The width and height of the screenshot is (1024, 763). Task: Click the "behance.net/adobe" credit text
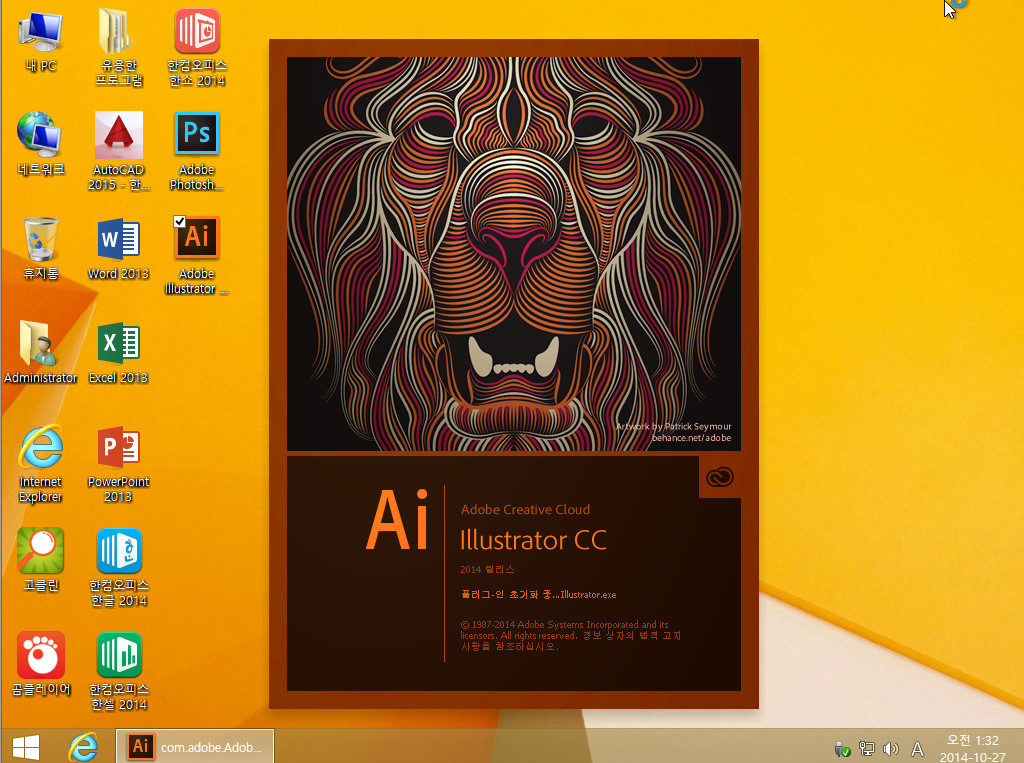click(691, 438)
